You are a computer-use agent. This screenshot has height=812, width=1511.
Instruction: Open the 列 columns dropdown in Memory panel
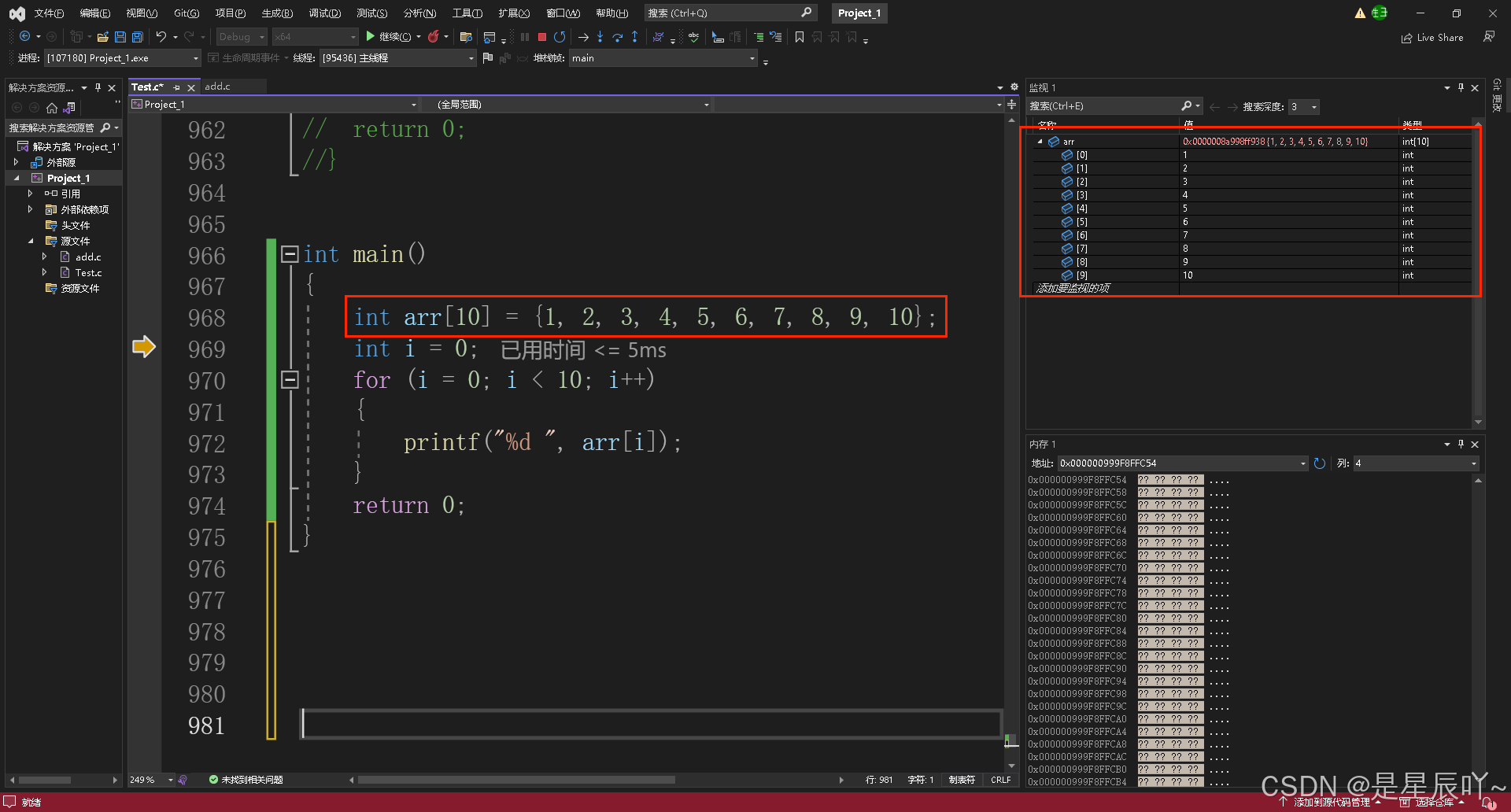pos(1416,463)
